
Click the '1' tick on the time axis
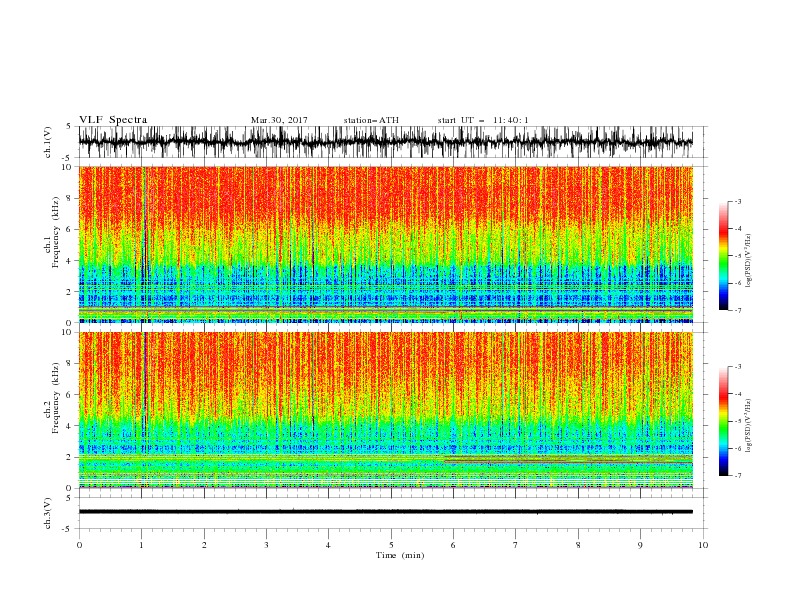pyautogui.click(x=142, y=545)
